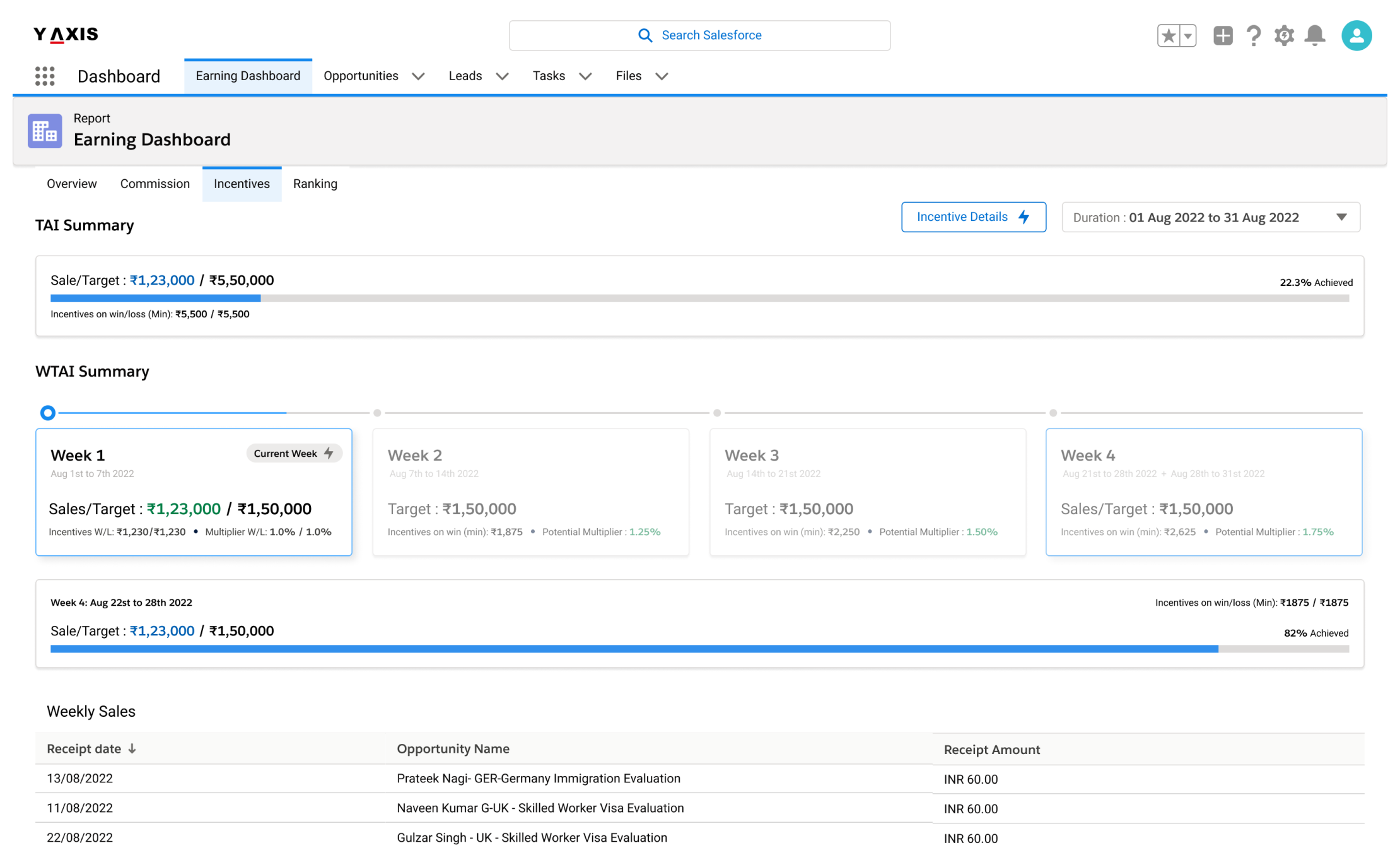Viewport: 1400px width, 860px height.
Task: Click the TAI Summary progress bar
Action: tap(700, 298)
